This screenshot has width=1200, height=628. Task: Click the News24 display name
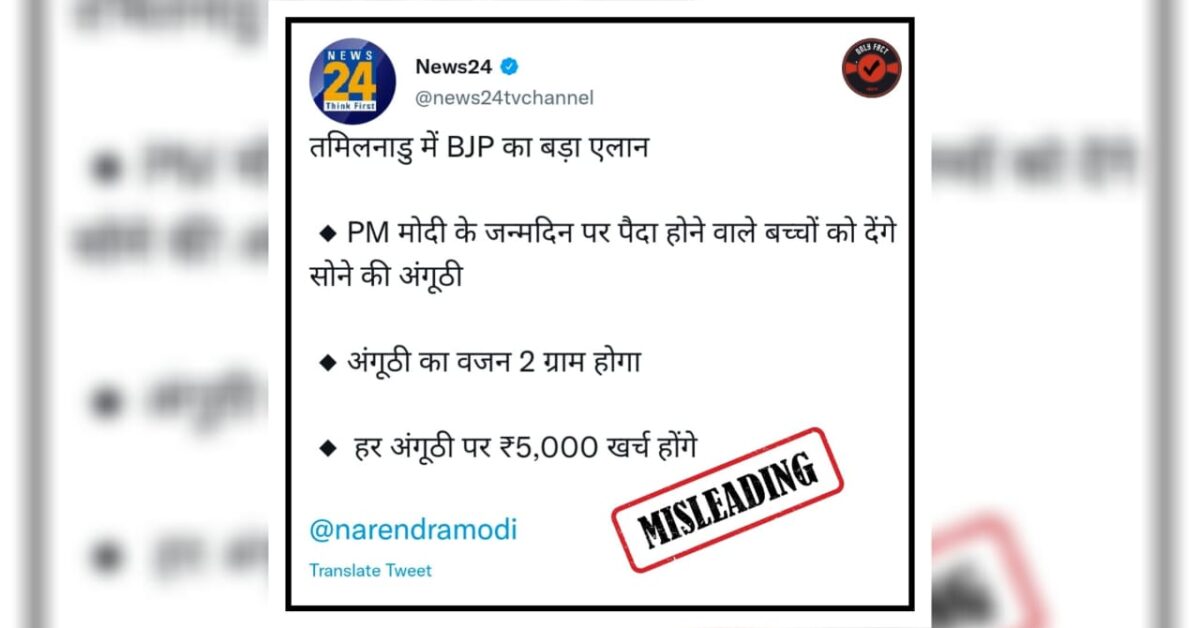coord(453,67)
